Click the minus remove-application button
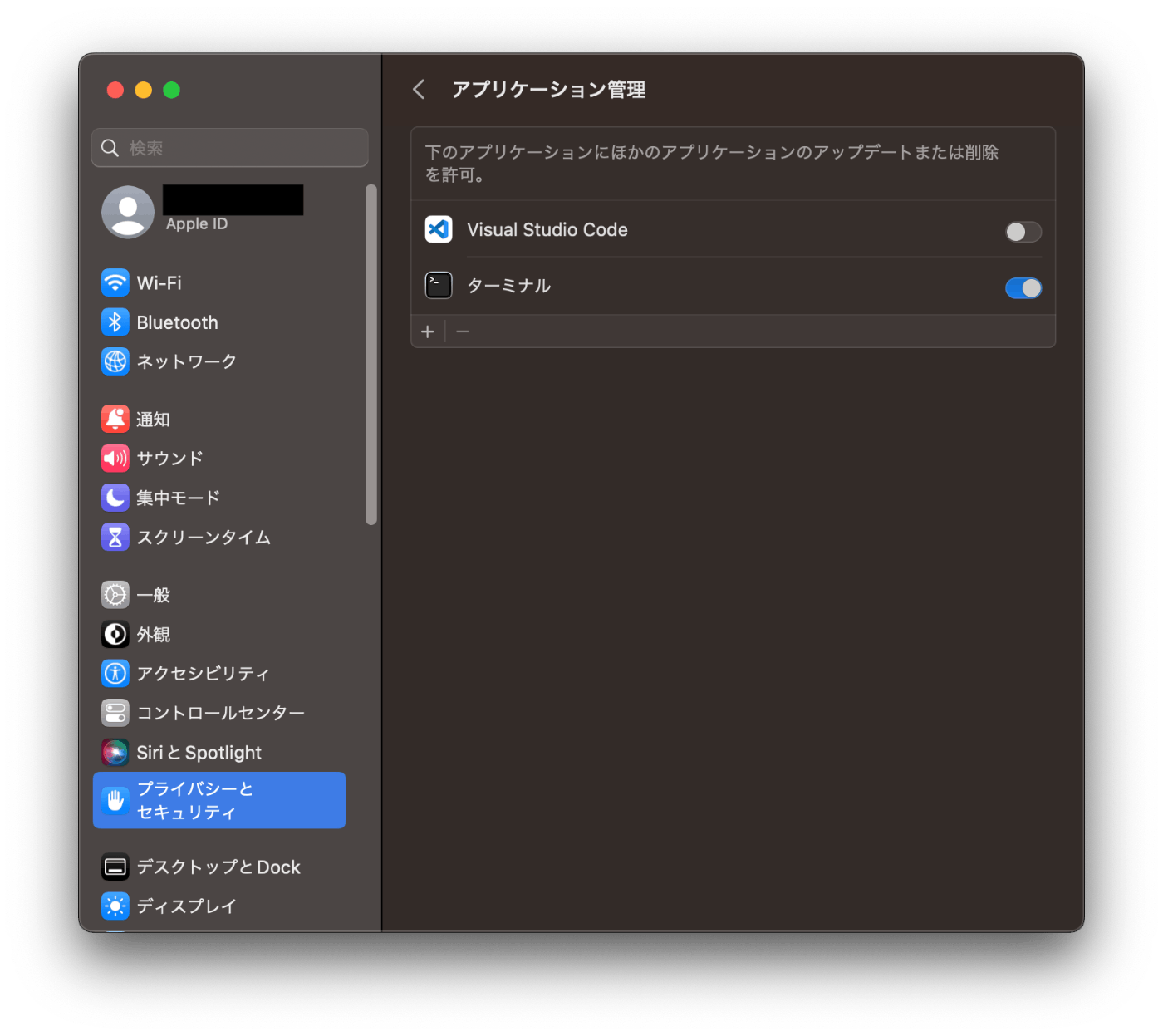The image size is (1163, 1036). click(463, 331)
